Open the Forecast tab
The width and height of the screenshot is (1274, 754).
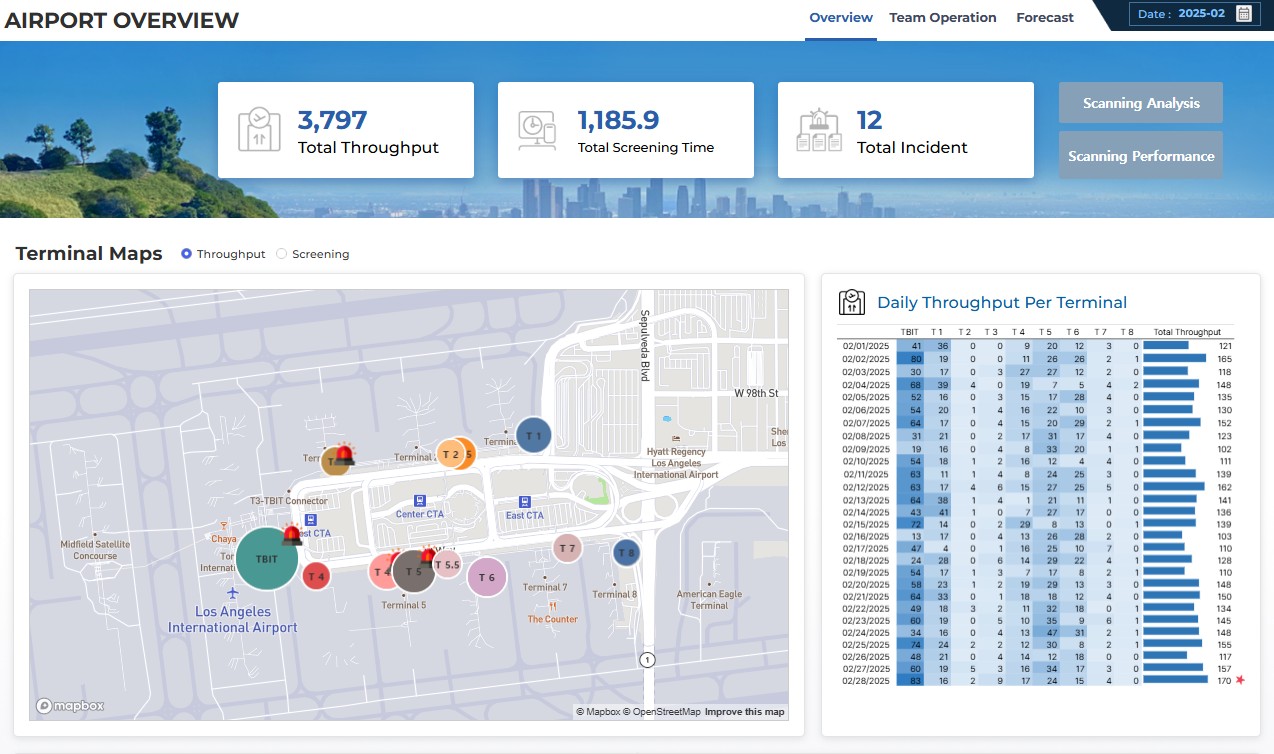[1044, 17]
